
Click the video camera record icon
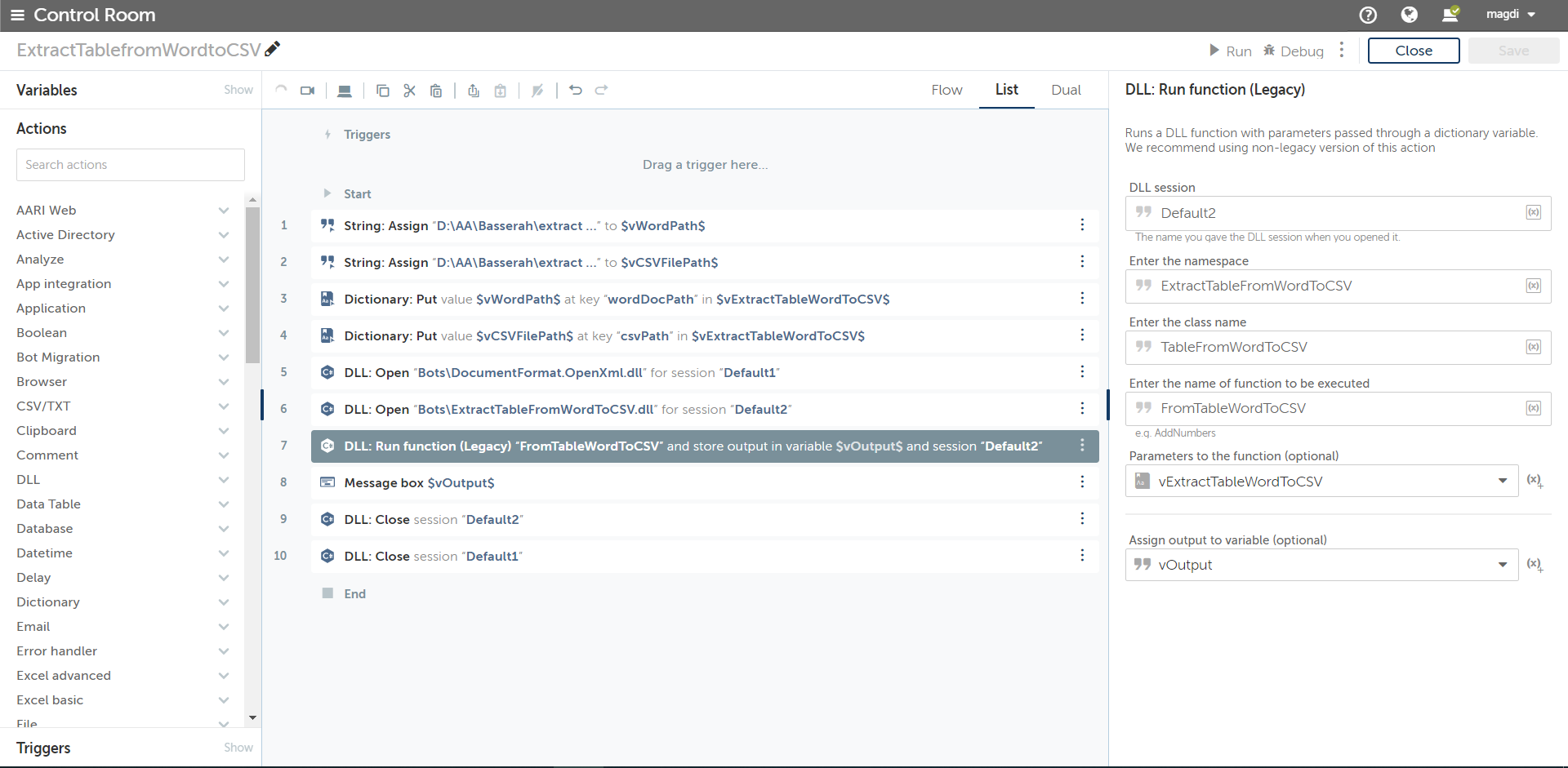tap(307, 91)
